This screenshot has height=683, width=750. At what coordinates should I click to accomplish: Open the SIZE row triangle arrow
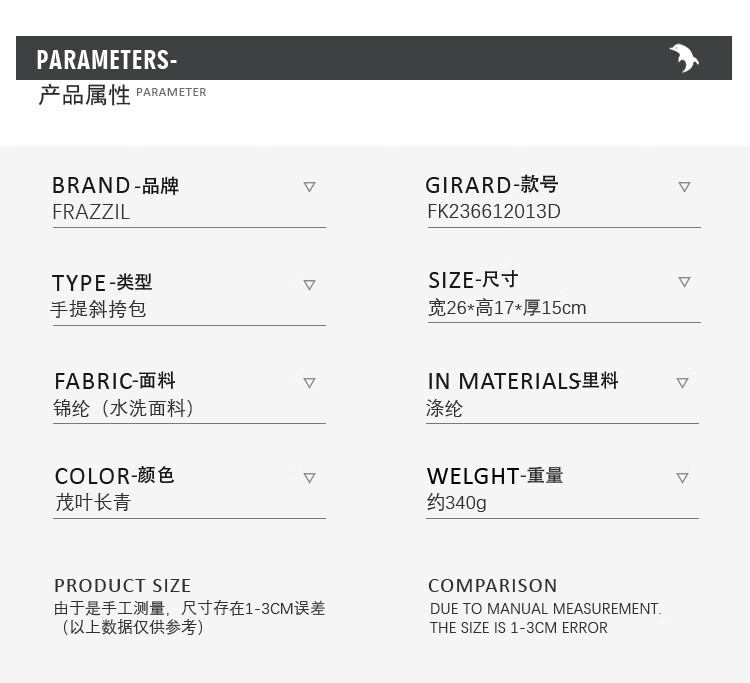tap(684, 282)
